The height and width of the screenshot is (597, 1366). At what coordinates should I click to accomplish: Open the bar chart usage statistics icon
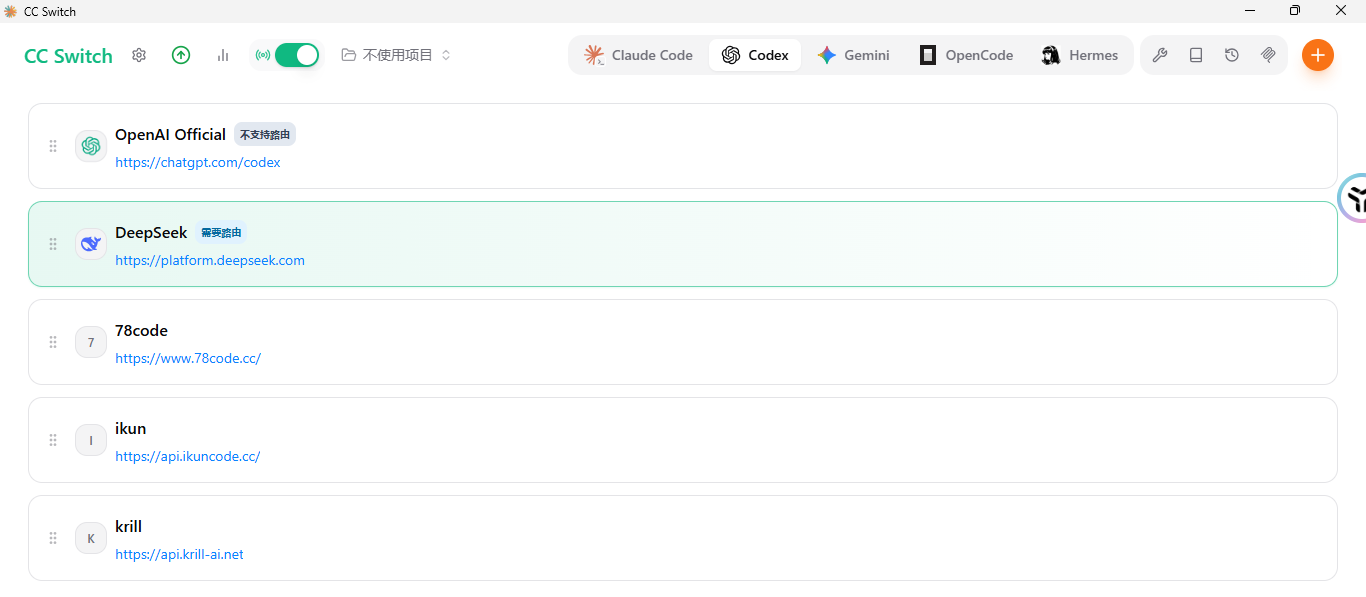[x=223, y=55]
